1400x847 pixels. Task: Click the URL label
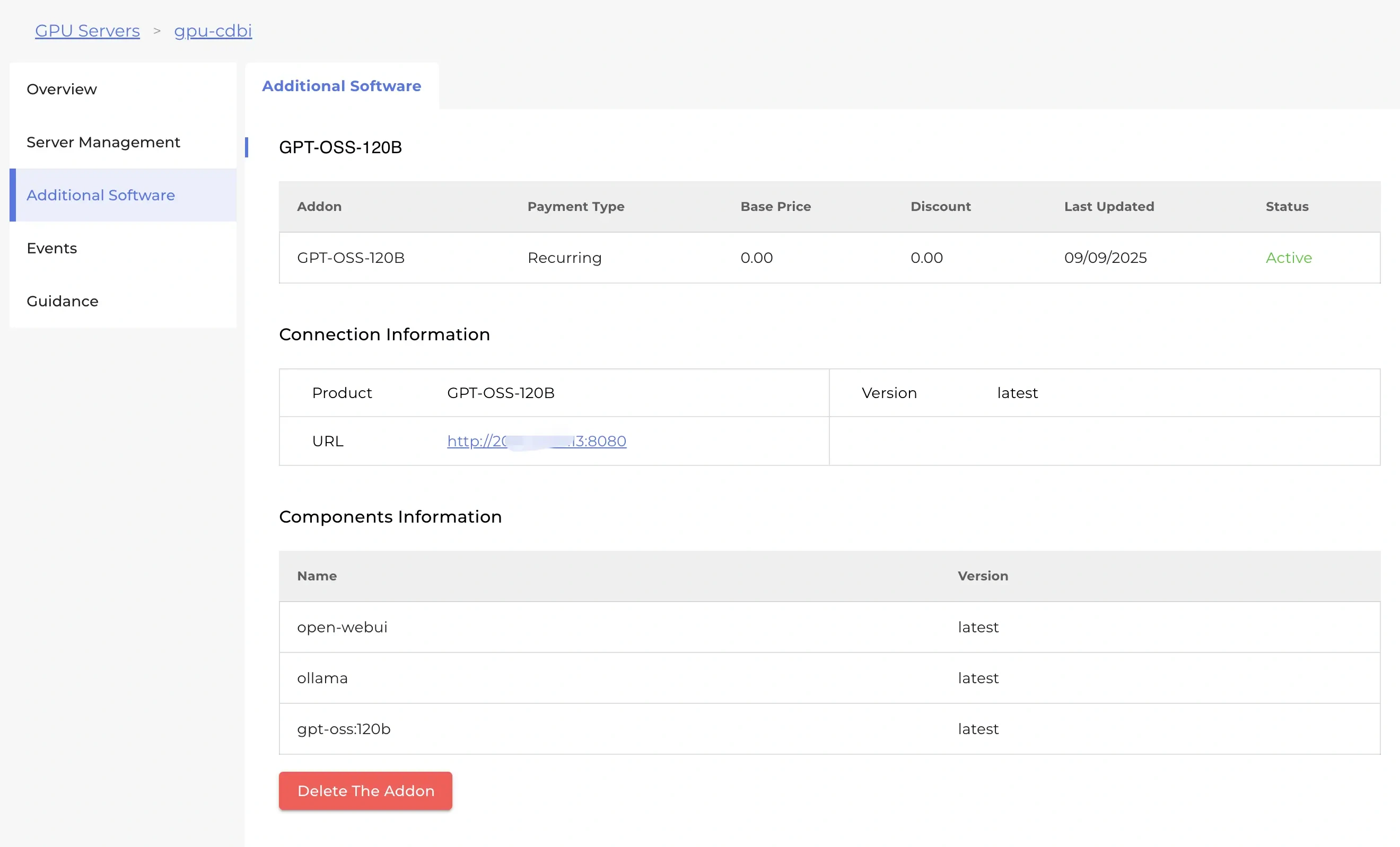click(327, 441)
